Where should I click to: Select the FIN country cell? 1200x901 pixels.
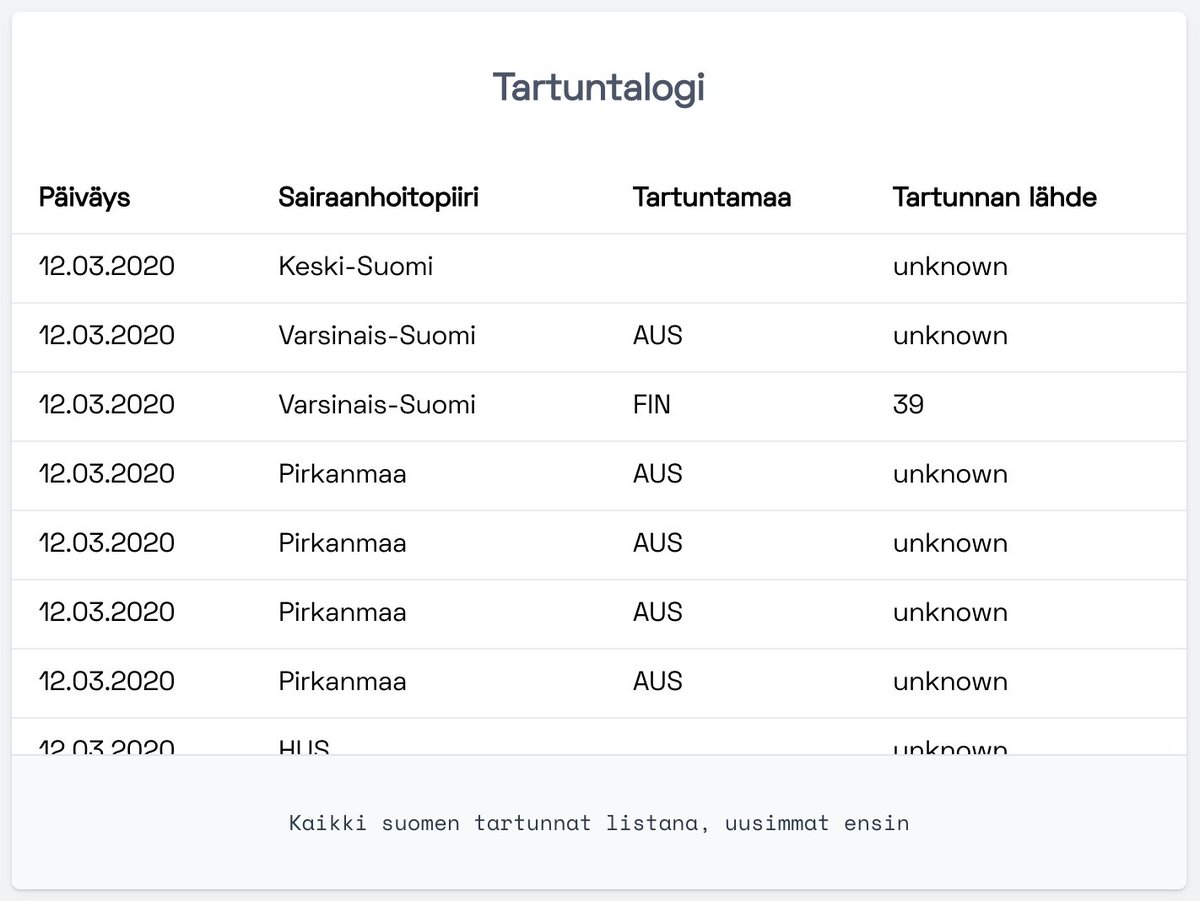pos(652,405)
